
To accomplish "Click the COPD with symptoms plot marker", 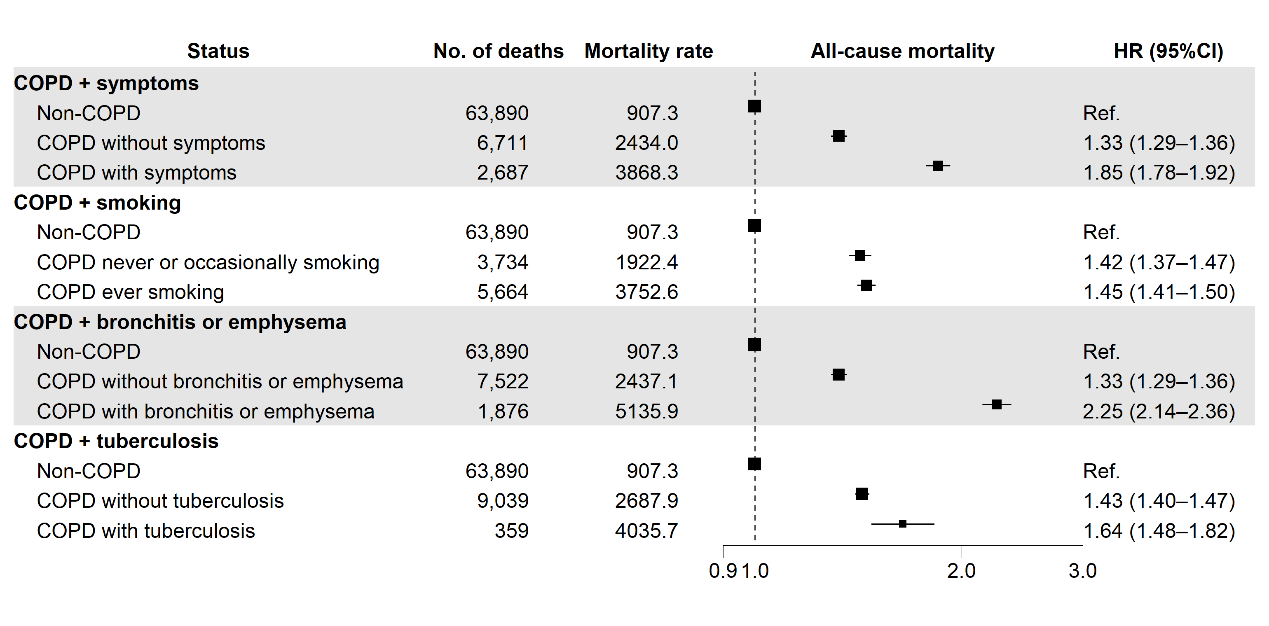I will [x=938, y=165].
